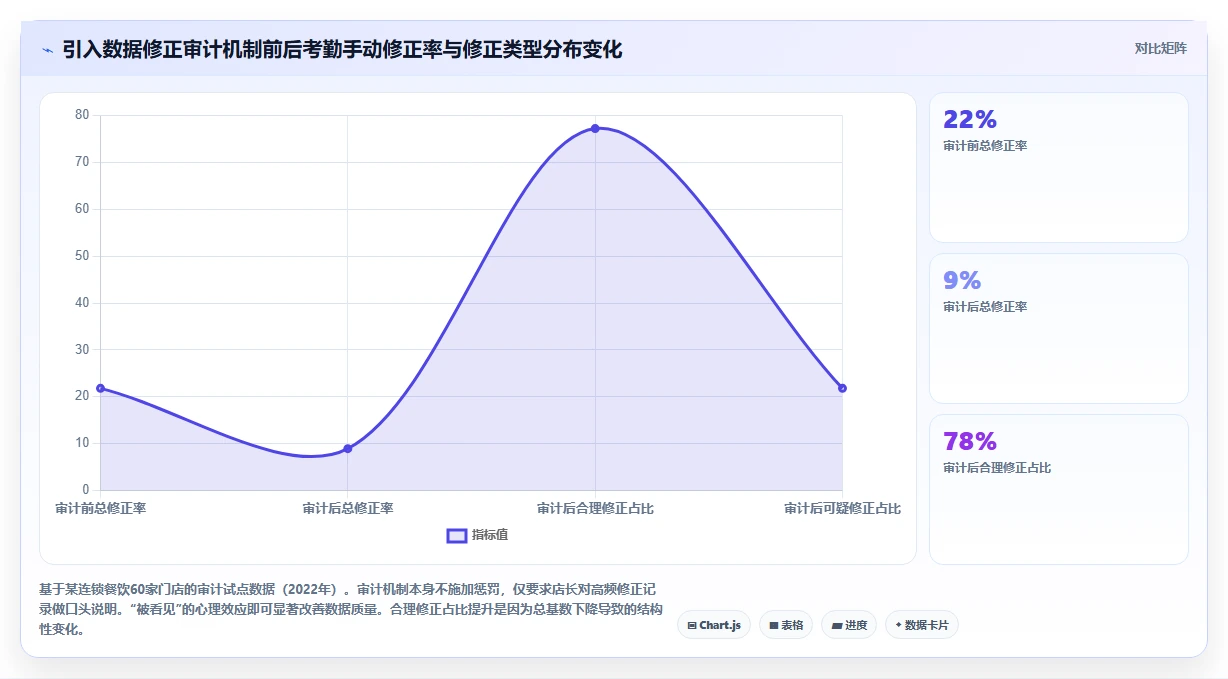
Task: Toggle the 指标值 legend swatch
Action: coord(456,536)
